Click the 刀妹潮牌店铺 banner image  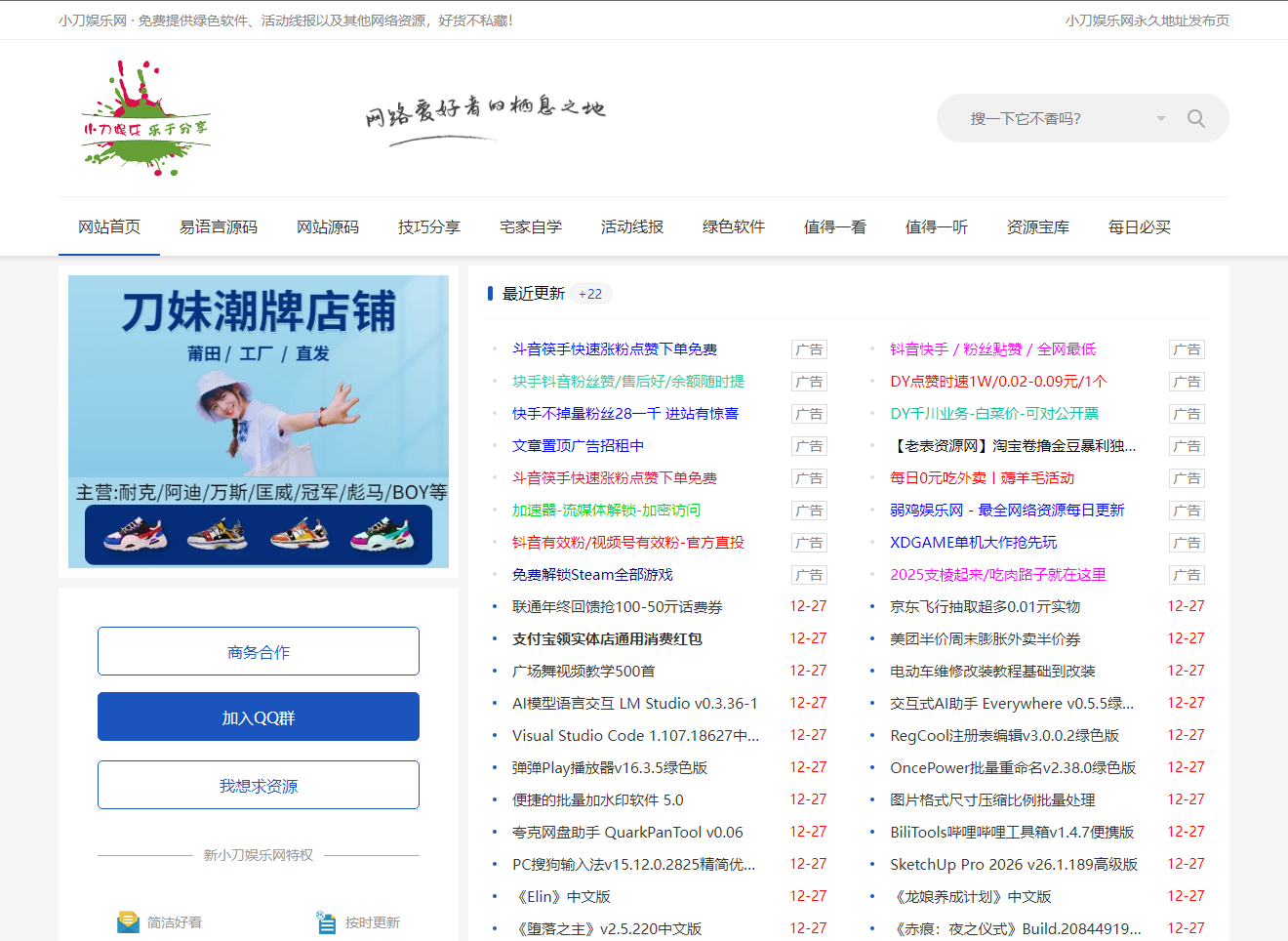click(258, 421)
